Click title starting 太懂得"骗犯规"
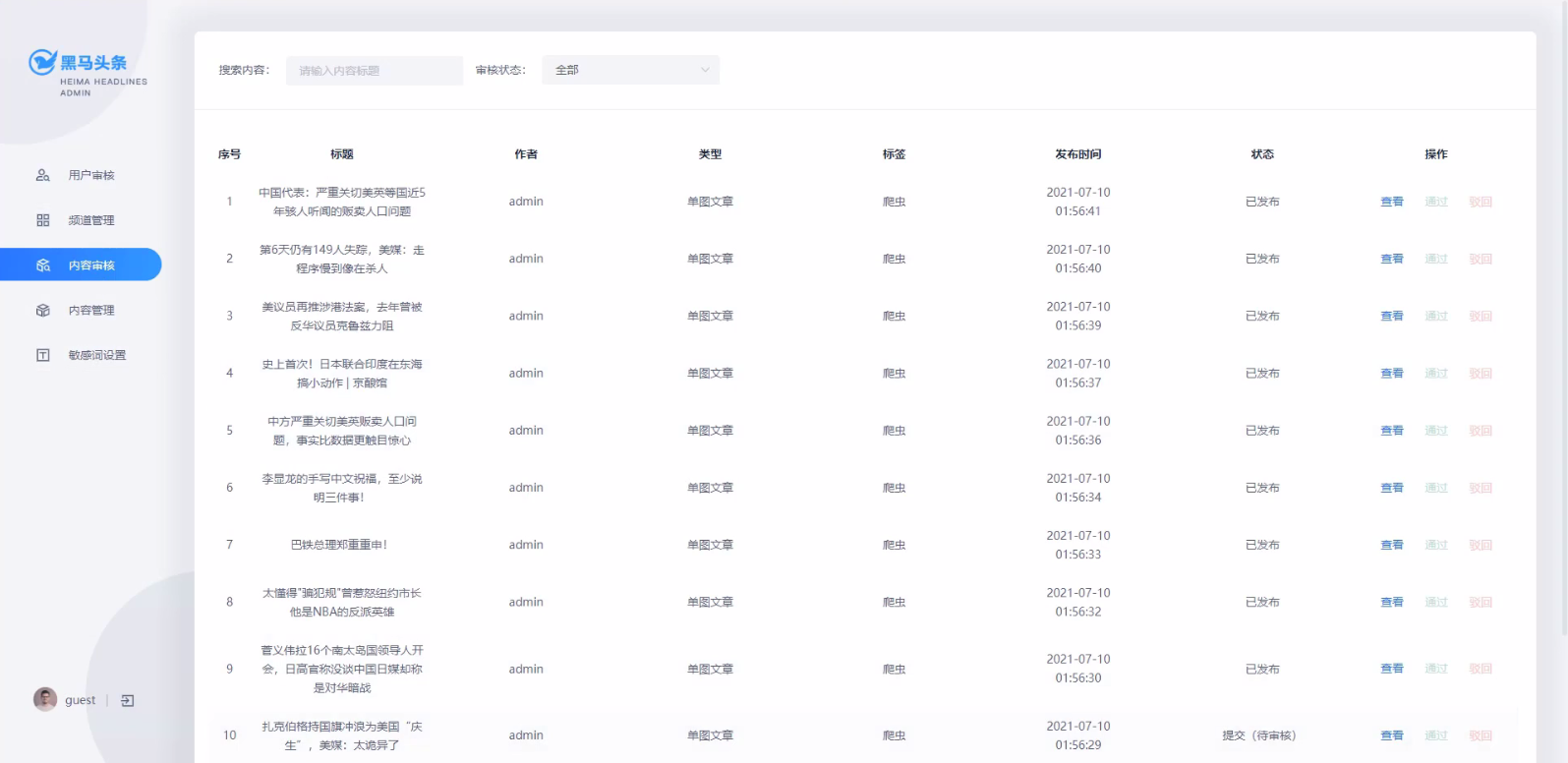Viewport: 1568px width, 763px height. (342, 602)
